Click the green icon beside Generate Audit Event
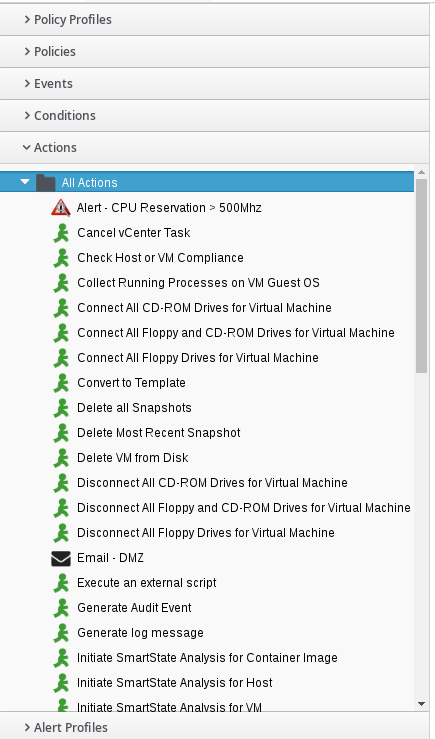 tap(61, 608)
